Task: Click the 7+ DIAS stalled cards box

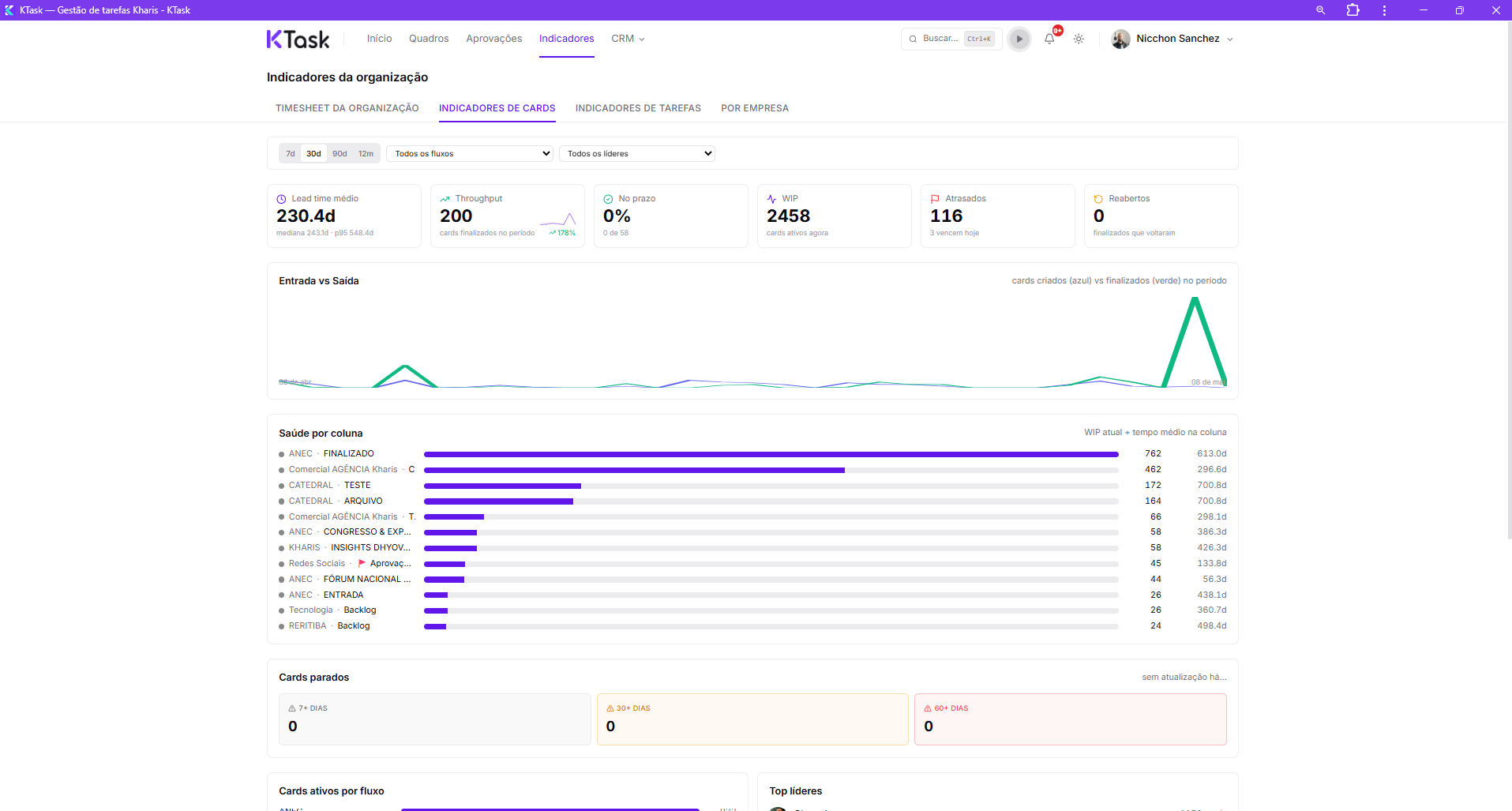Action: (x=435, y=719)
